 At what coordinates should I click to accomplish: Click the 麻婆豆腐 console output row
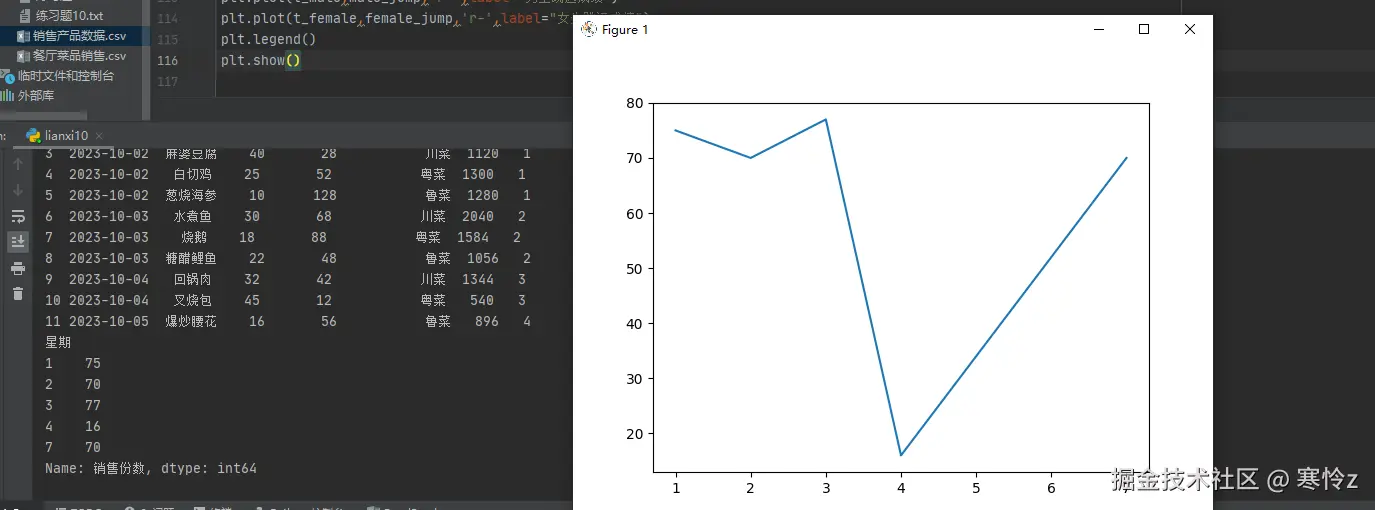point(288,154)
